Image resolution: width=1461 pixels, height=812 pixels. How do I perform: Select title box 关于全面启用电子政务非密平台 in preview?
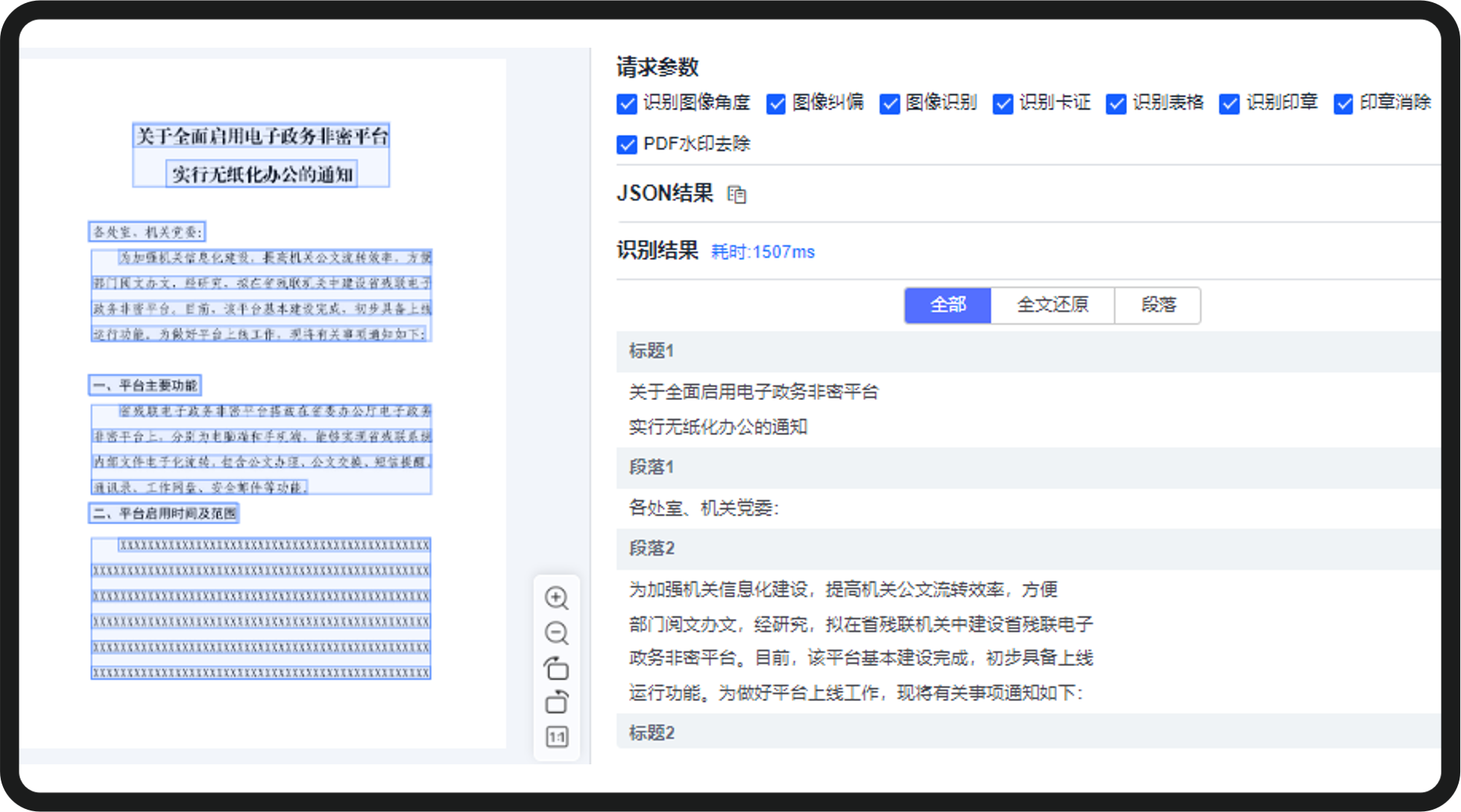262,136
